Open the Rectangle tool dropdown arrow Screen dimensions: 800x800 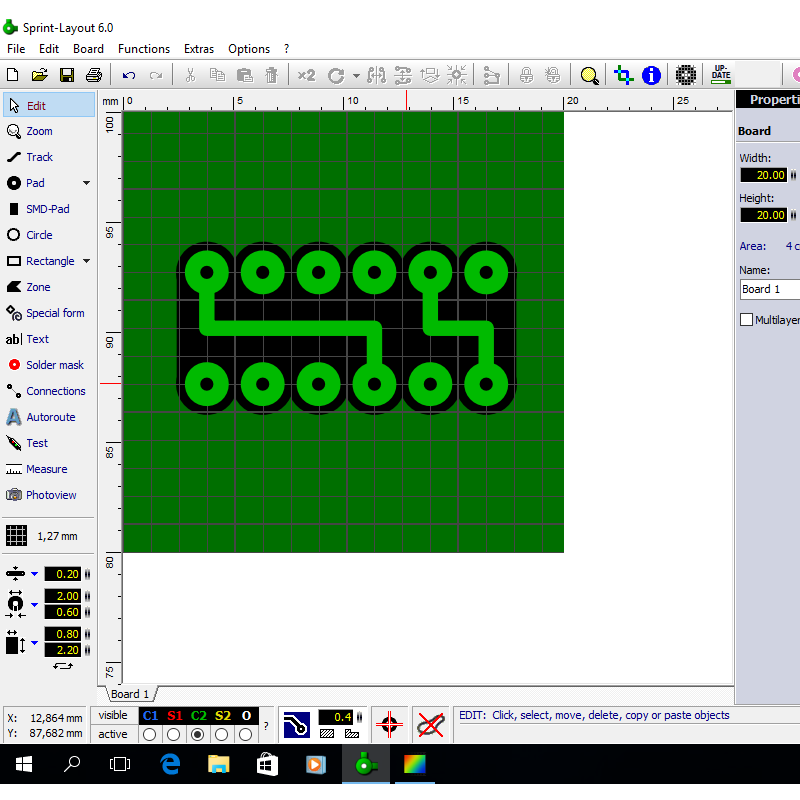tap(86, 261)
